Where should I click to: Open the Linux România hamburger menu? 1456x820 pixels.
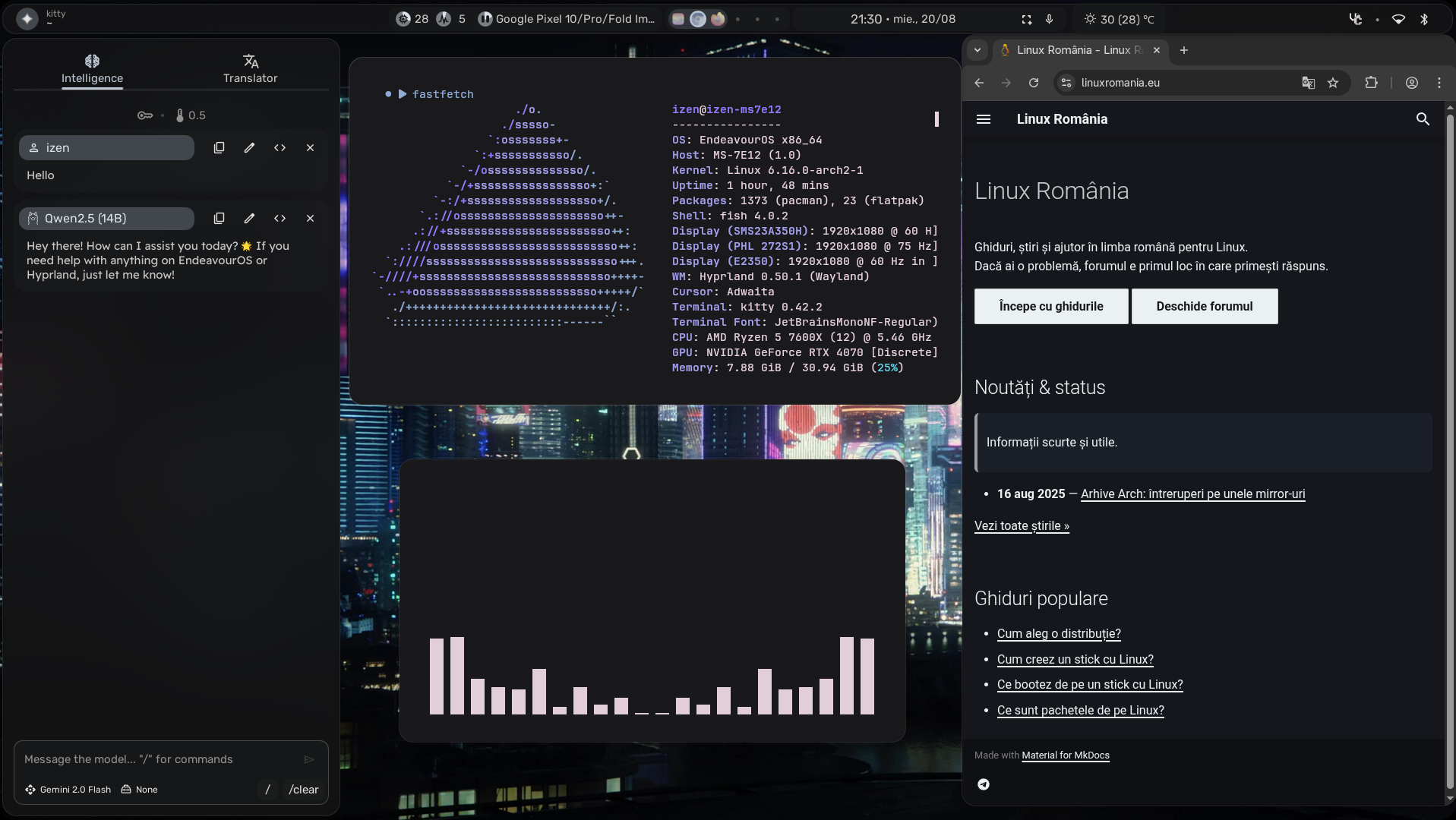983,119
